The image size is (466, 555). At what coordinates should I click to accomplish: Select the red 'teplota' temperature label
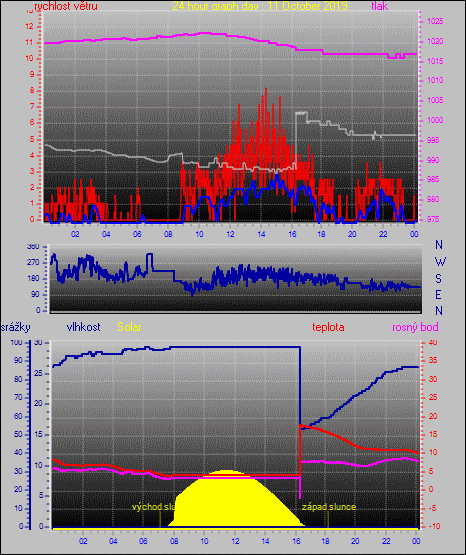(328, 327)
